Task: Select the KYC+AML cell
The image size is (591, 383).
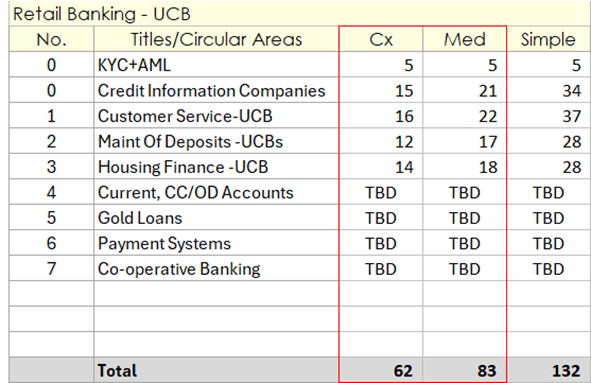Action: [216, 65]
